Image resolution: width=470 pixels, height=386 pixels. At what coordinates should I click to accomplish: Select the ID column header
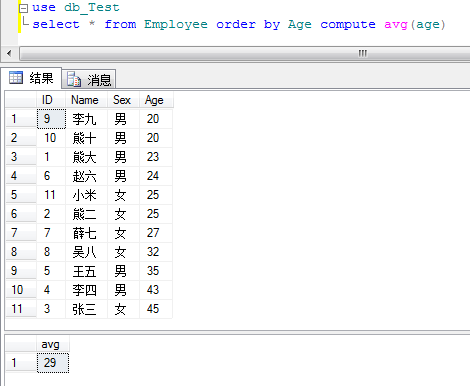click(x=51, y=100)
